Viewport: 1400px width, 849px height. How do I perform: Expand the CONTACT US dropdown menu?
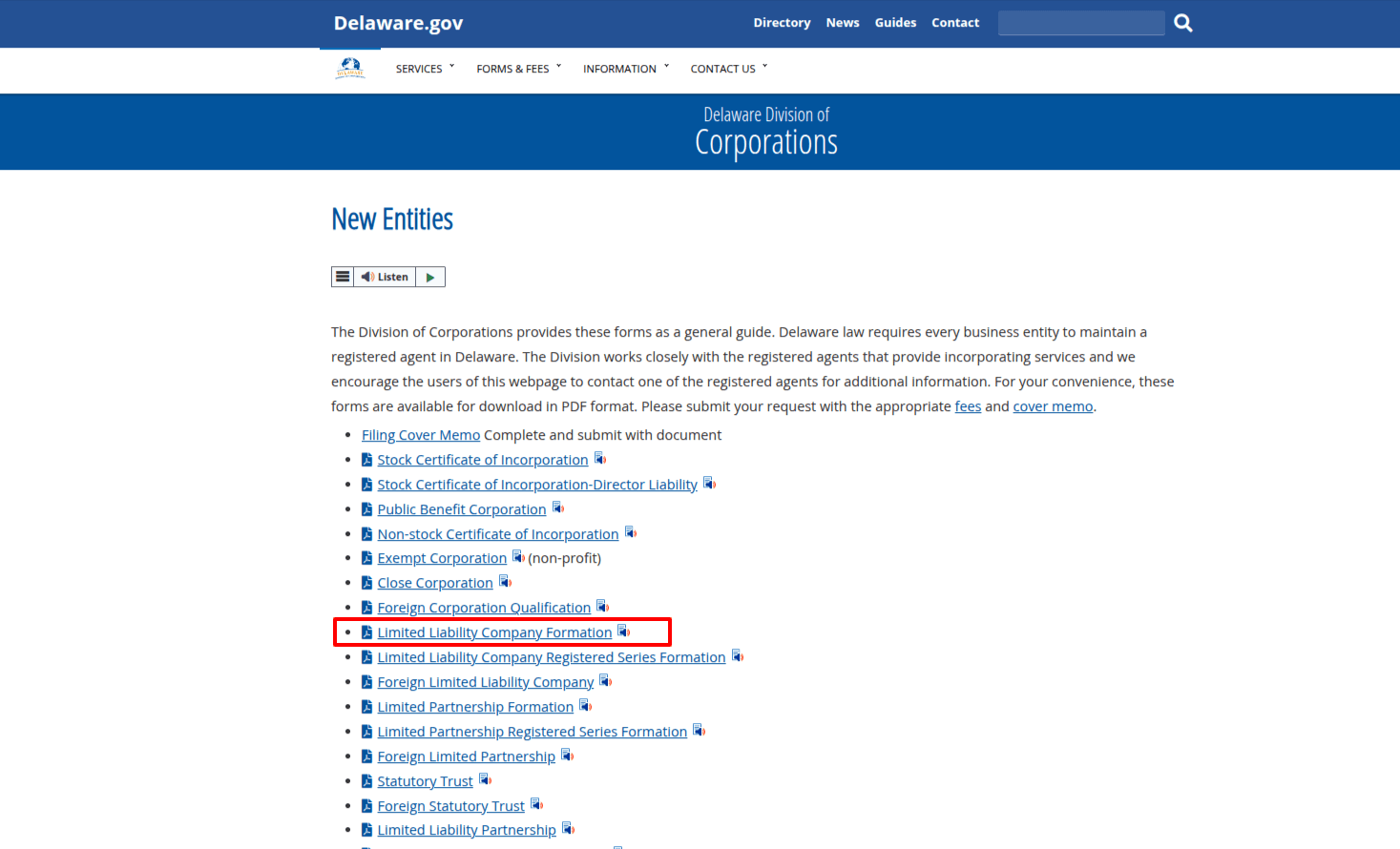pos(729,69)
